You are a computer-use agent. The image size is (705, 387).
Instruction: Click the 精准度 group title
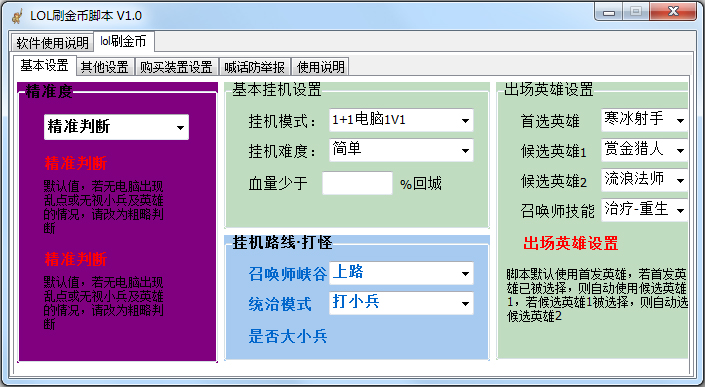(x=49, y=92)
